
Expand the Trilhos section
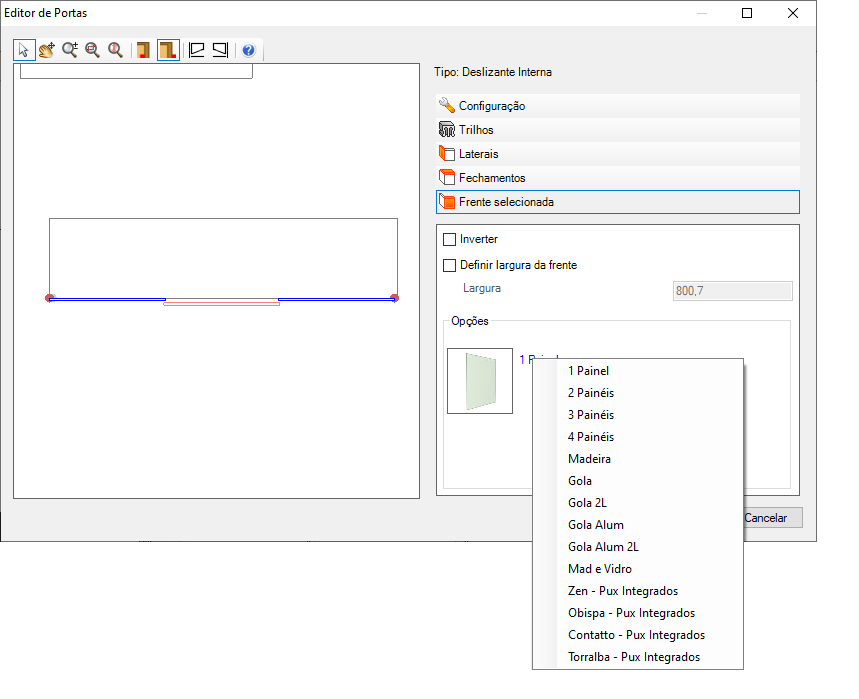tap(618, 130)
